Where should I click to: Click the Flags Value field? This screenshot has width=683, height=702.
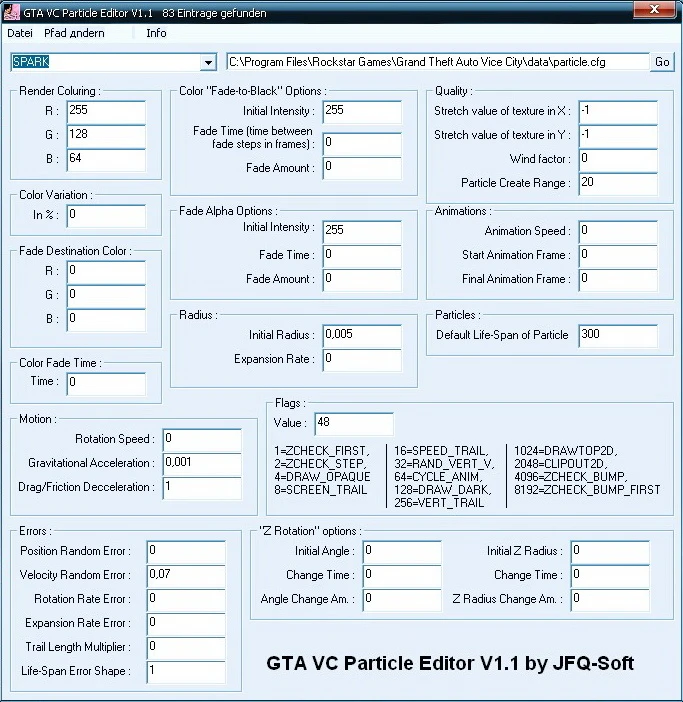coord(354,424)
